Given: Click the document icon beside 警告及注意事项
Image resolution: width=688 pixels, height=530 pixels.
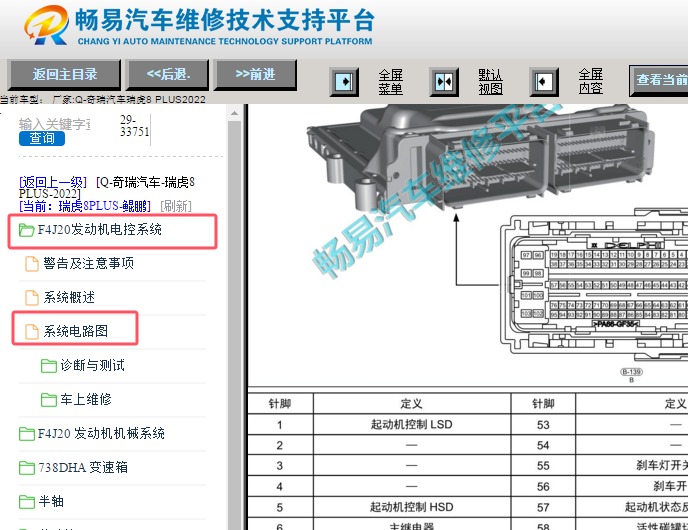Looking at the screenshot, I should pyautogui.click(x=32, y=264).
